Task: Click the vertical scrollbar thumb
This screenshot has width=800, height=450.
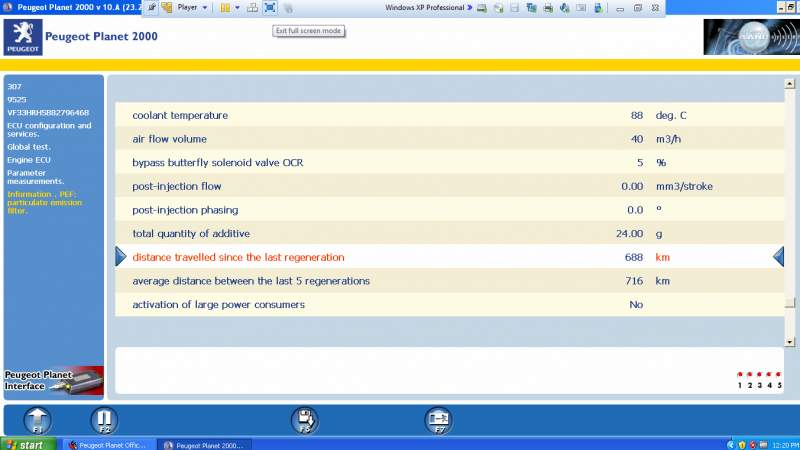Action: pyautogui.click(x=789, y=303)
